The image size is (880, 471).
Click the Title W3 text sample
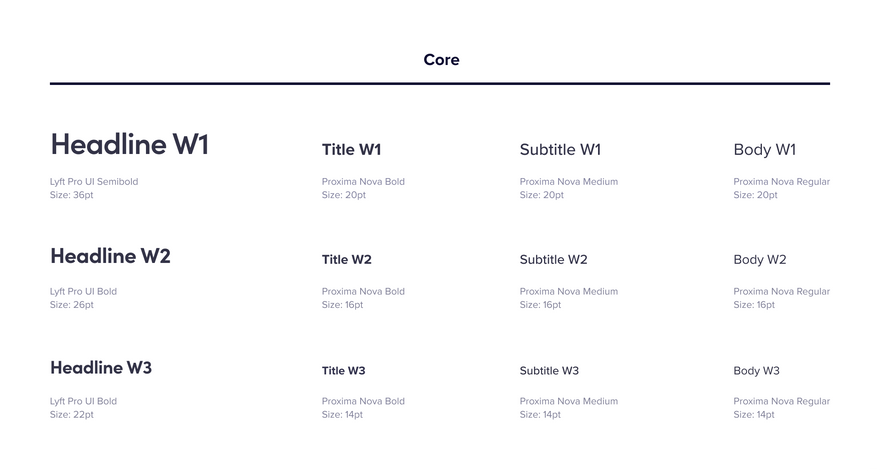tap(343, 371)
